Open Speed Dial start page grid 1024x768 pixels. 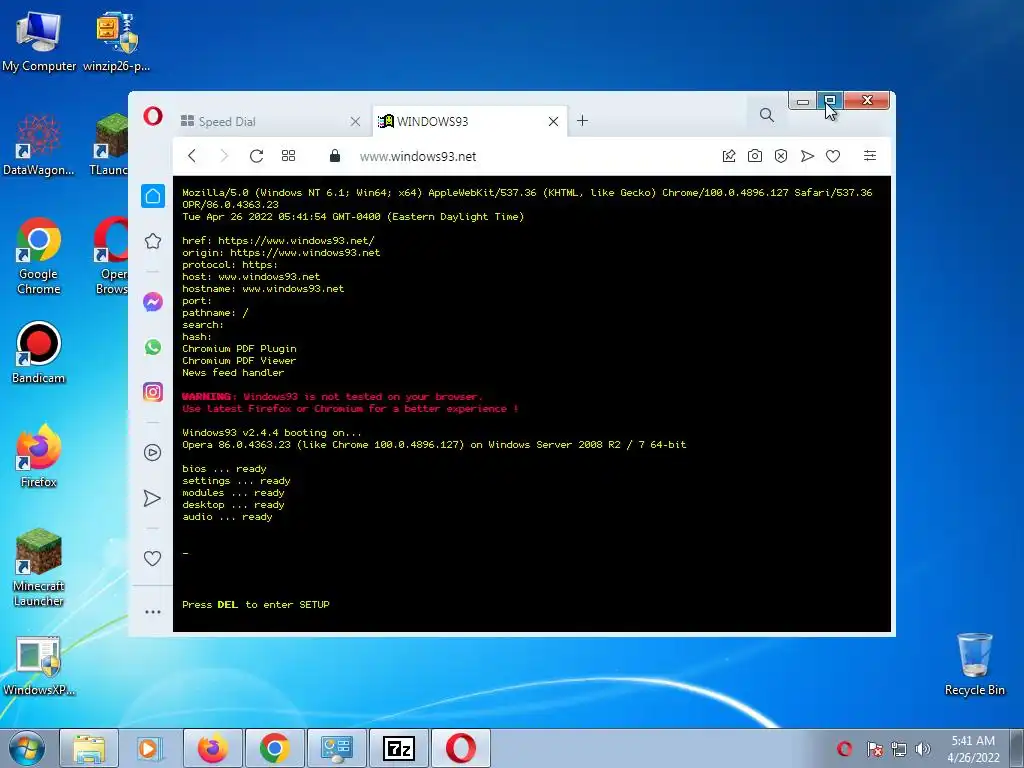click(x=288, y=156)
